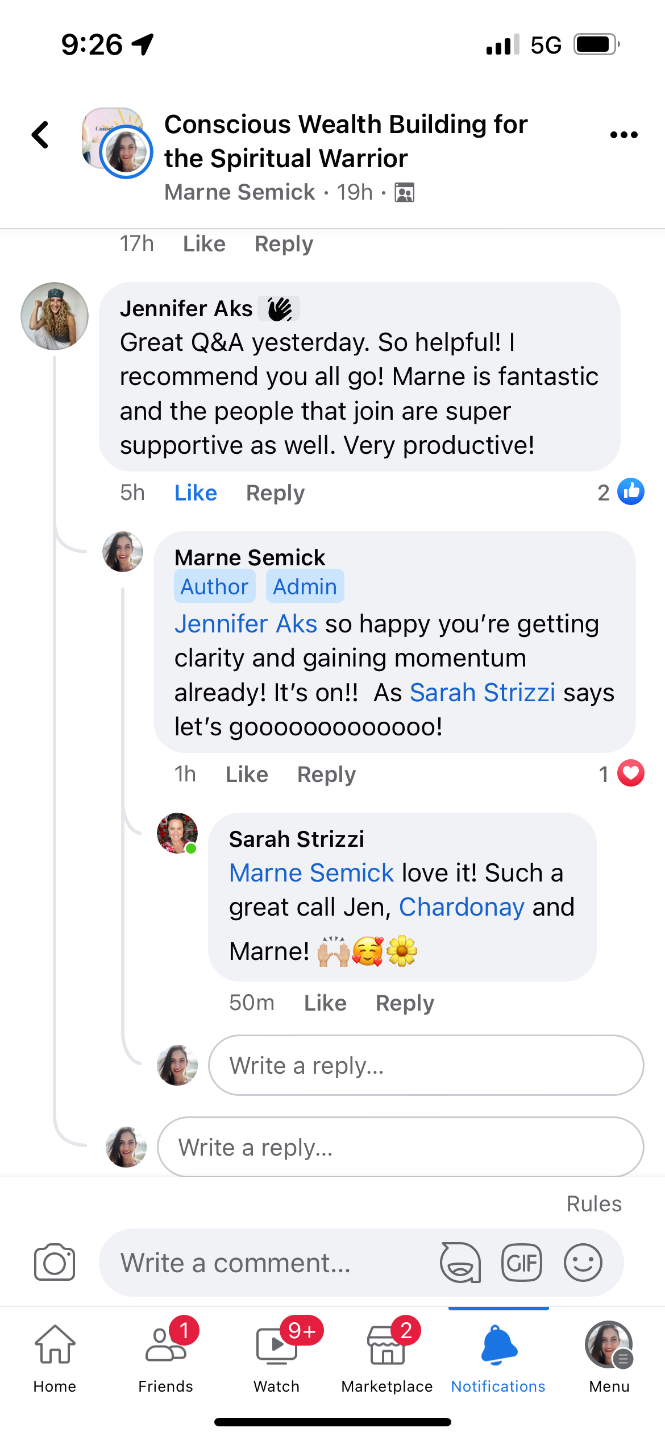Switch to the Home tab
This screenshot has width=665, height=1440.
(54, 1357)
